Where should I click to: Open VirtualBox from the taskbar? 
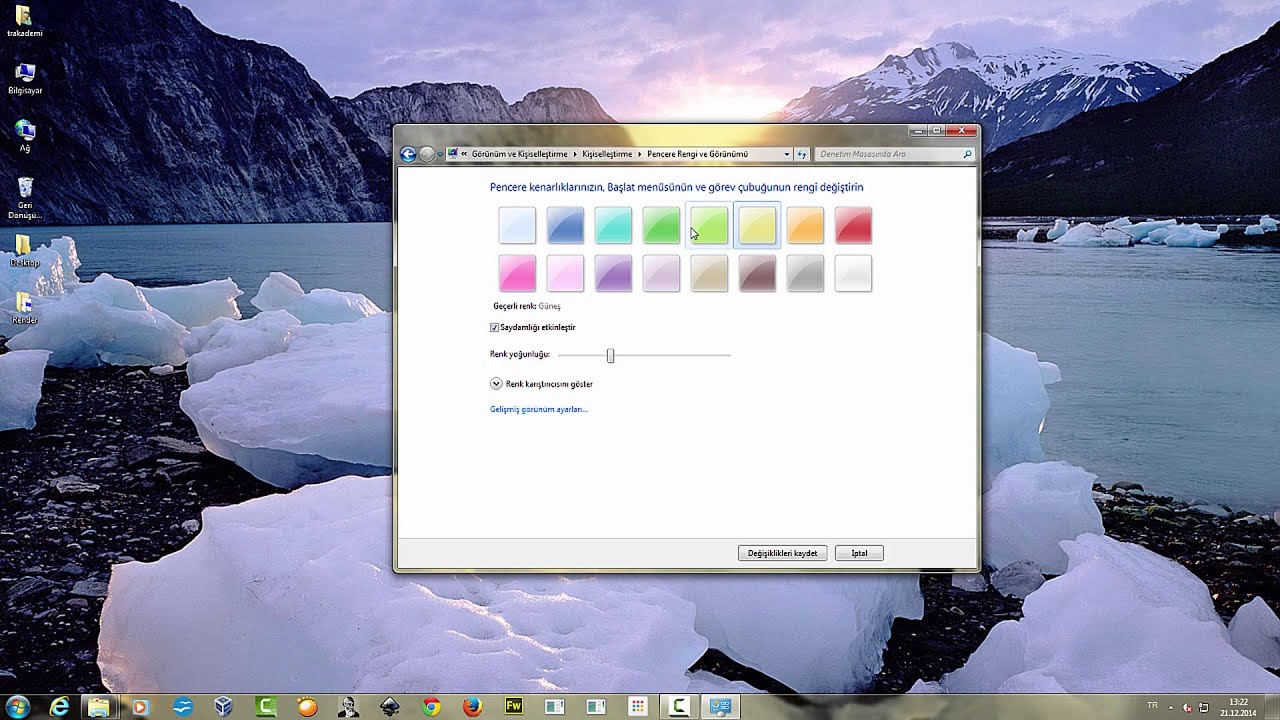pyautogui.click(x=222, y=705)
